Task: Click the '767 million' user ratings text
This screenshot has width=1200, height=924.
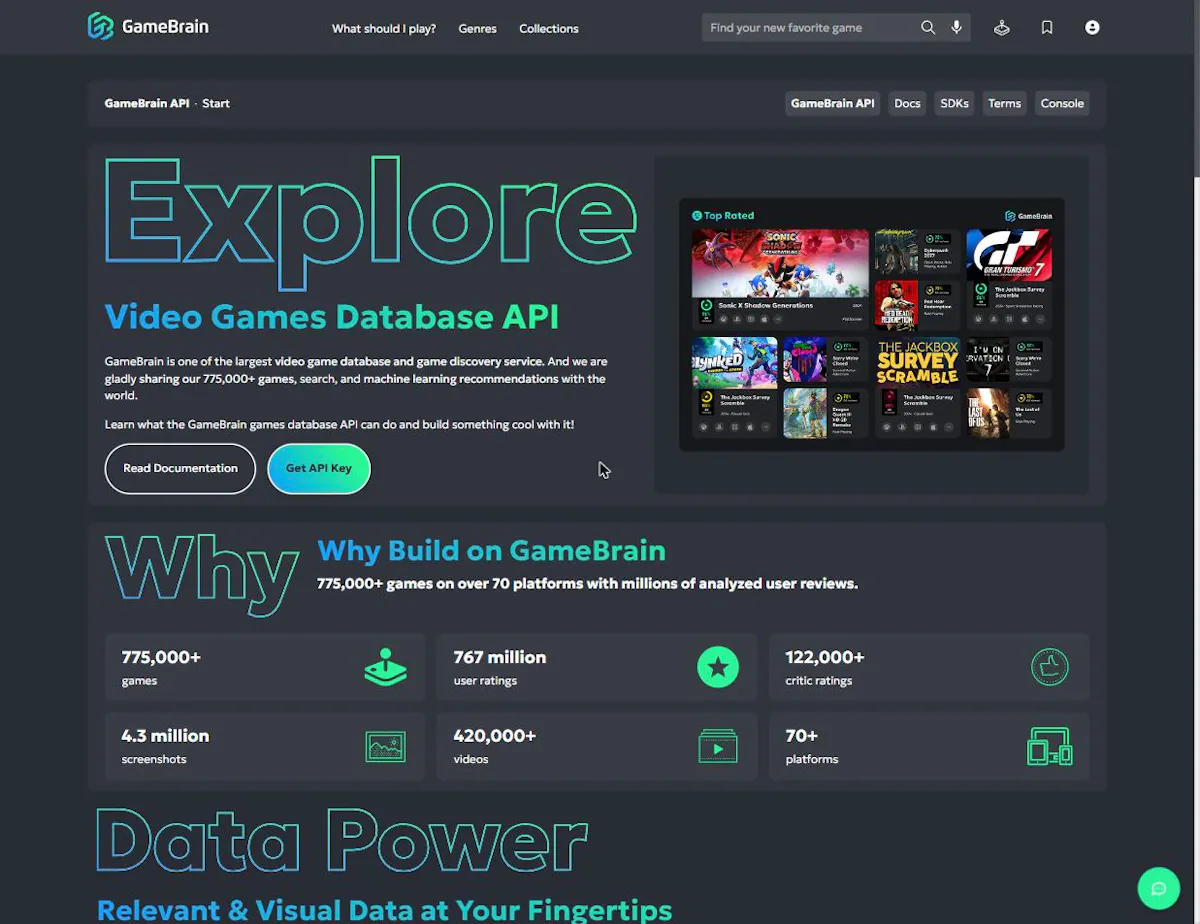Action: 500,657
